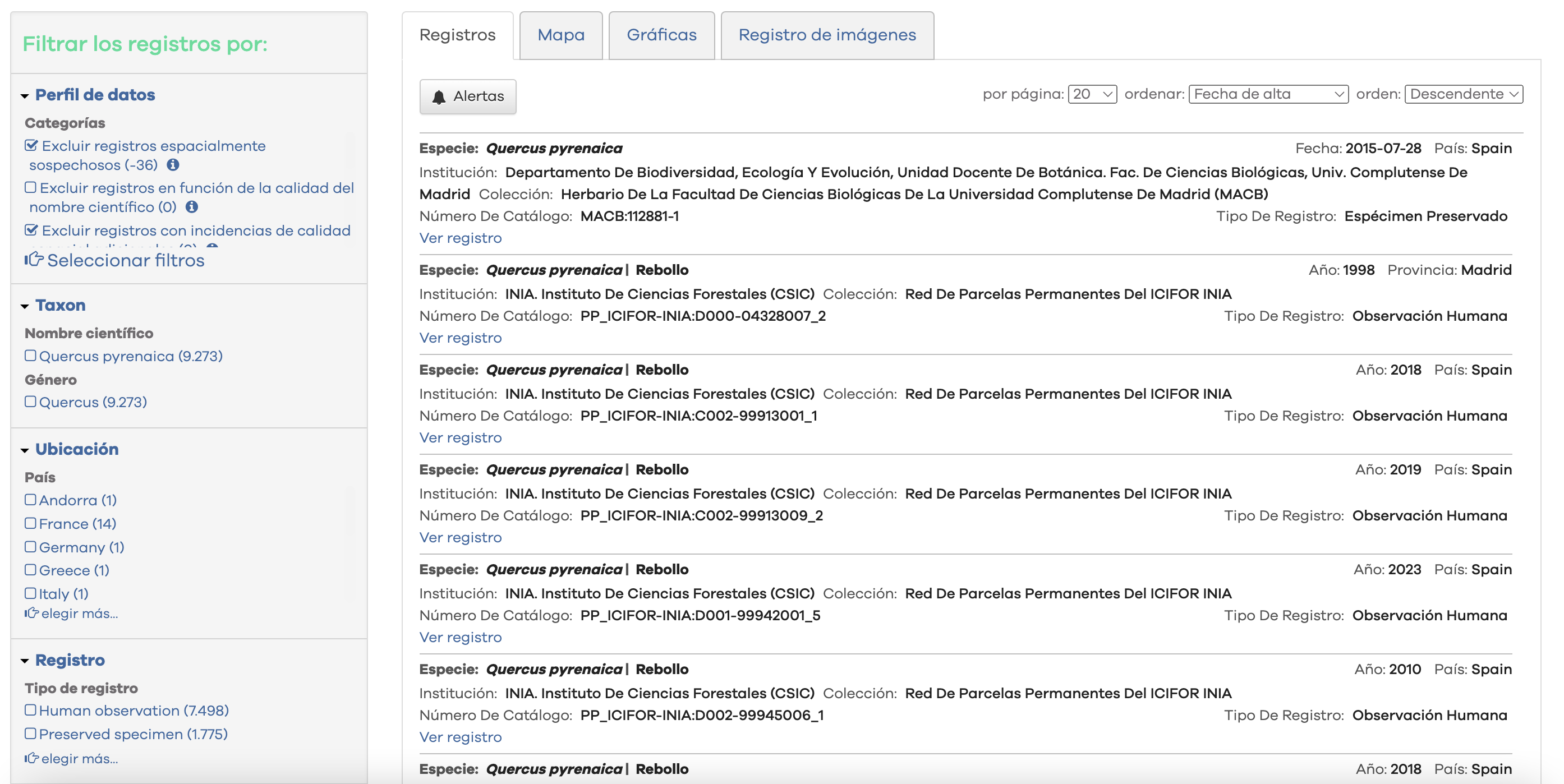
Task: Check the France (14) country filter
Action: [30, 523]
